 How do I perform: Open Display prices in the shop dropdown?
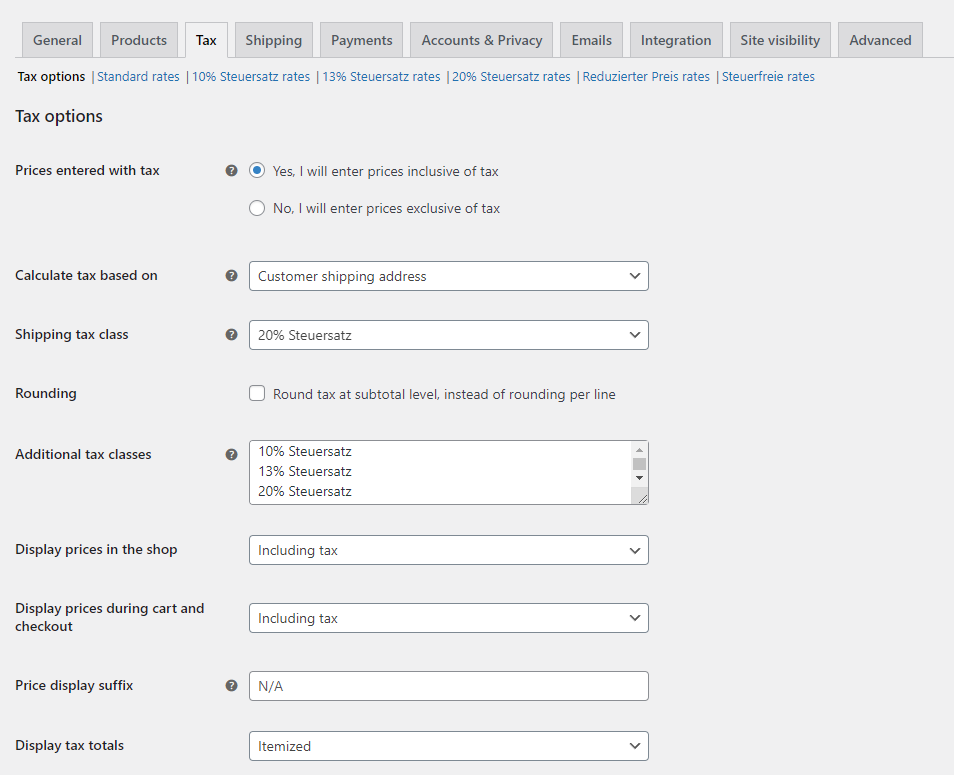click(x=448, y=550)
